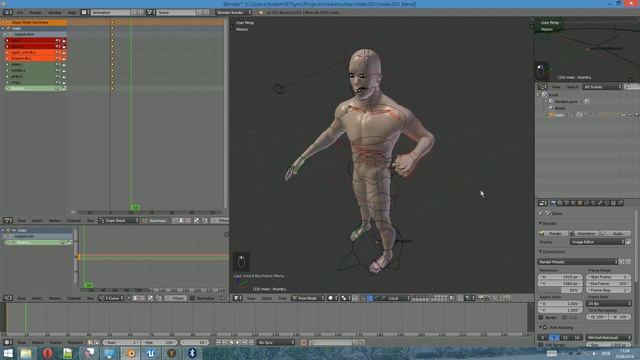This screenshot has height=360, width=640.
Task: Open the Graph Editor editor type icon
Action: point(8,298)
